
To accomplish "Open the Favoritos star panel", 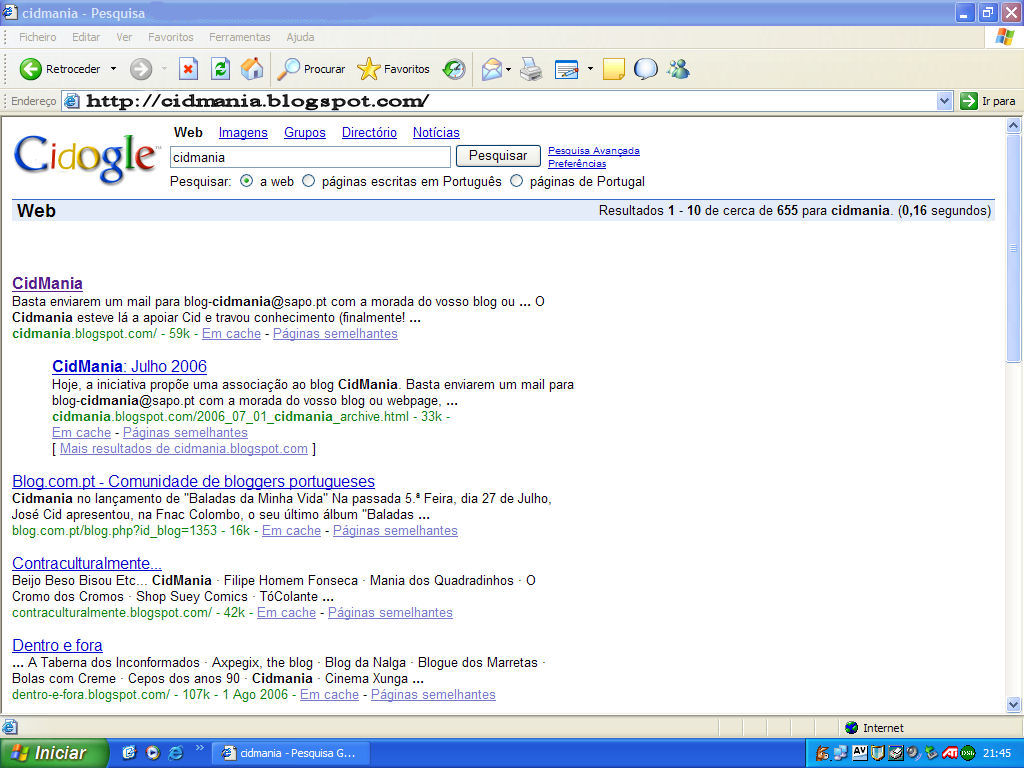I will (x=394, y=69).
